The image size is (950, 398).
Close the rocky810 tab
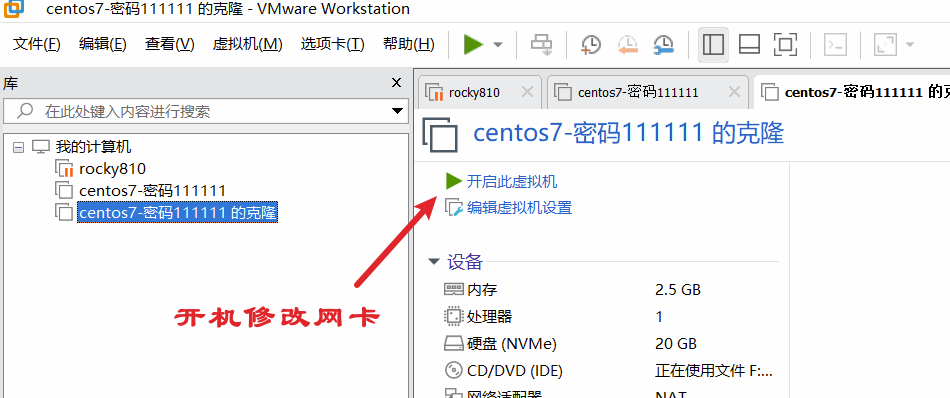(527, 92)
